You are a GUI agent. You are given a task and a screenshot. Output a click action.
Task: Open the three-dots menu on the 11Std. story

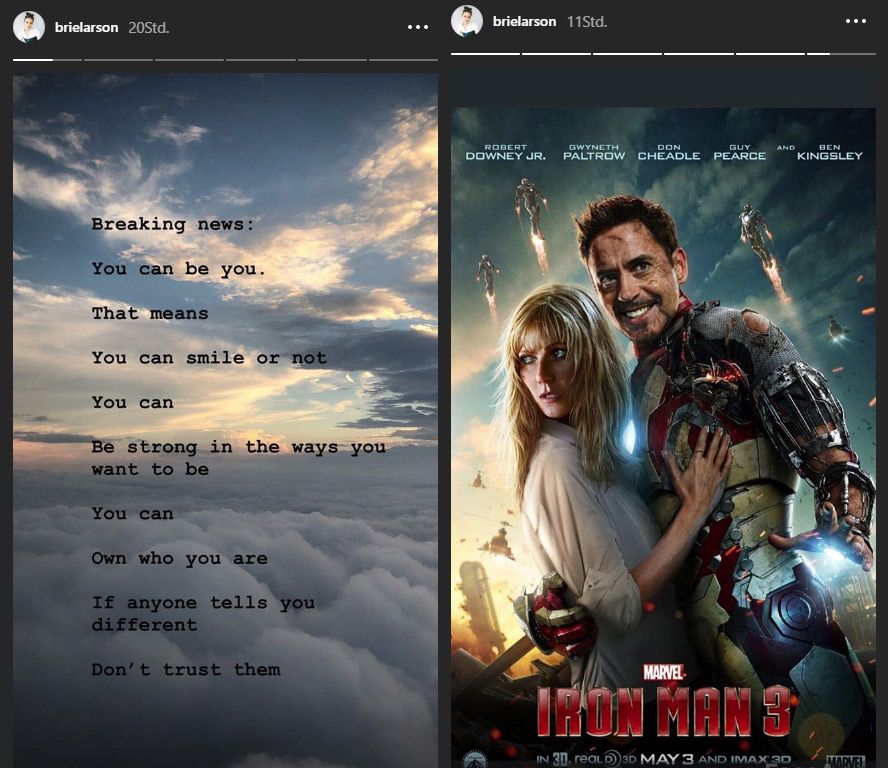pyautogui.click(x=856, y=21)
